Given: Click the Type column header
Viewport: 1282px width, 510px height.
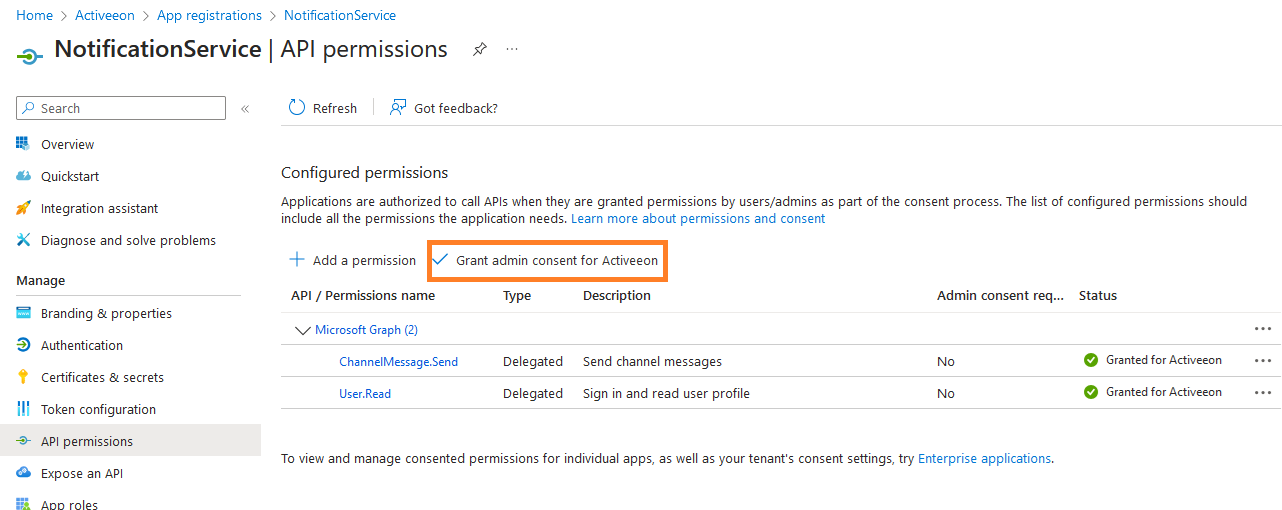Looking at the screenshot, I should point(517,295).
